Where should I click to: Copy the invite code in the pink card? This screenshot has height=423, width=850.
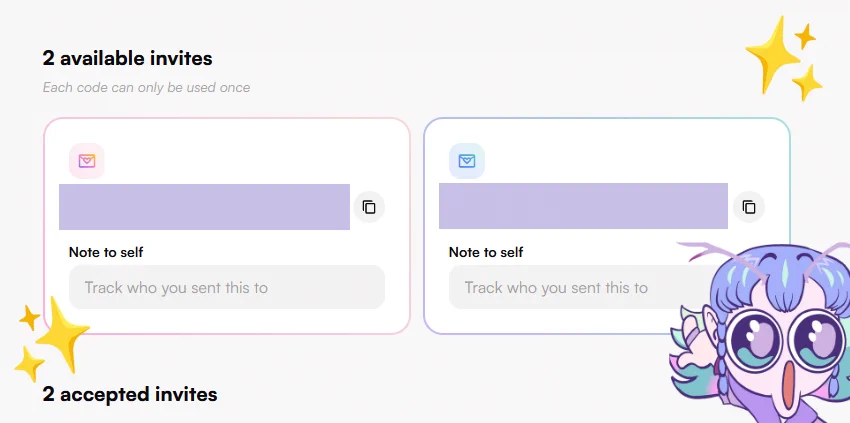click(369, 207)
